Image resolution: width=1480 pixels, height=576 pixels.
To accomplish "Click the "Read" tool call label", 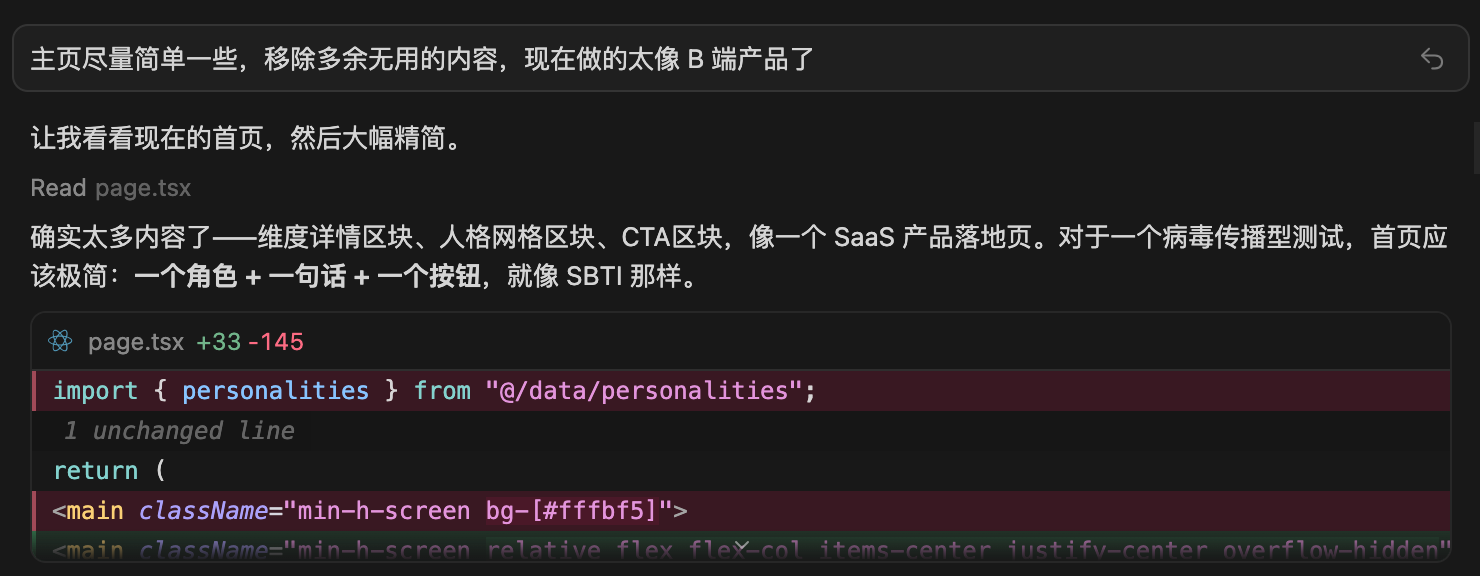I will [x=58, y=188].
